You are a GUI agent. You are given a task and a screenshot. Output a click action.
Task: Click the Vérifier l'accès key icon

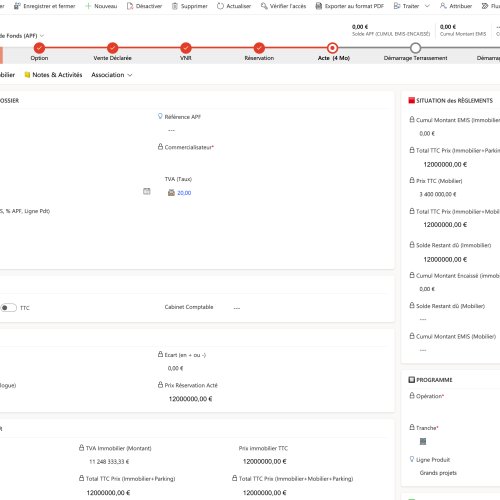[x=264, y=6]
